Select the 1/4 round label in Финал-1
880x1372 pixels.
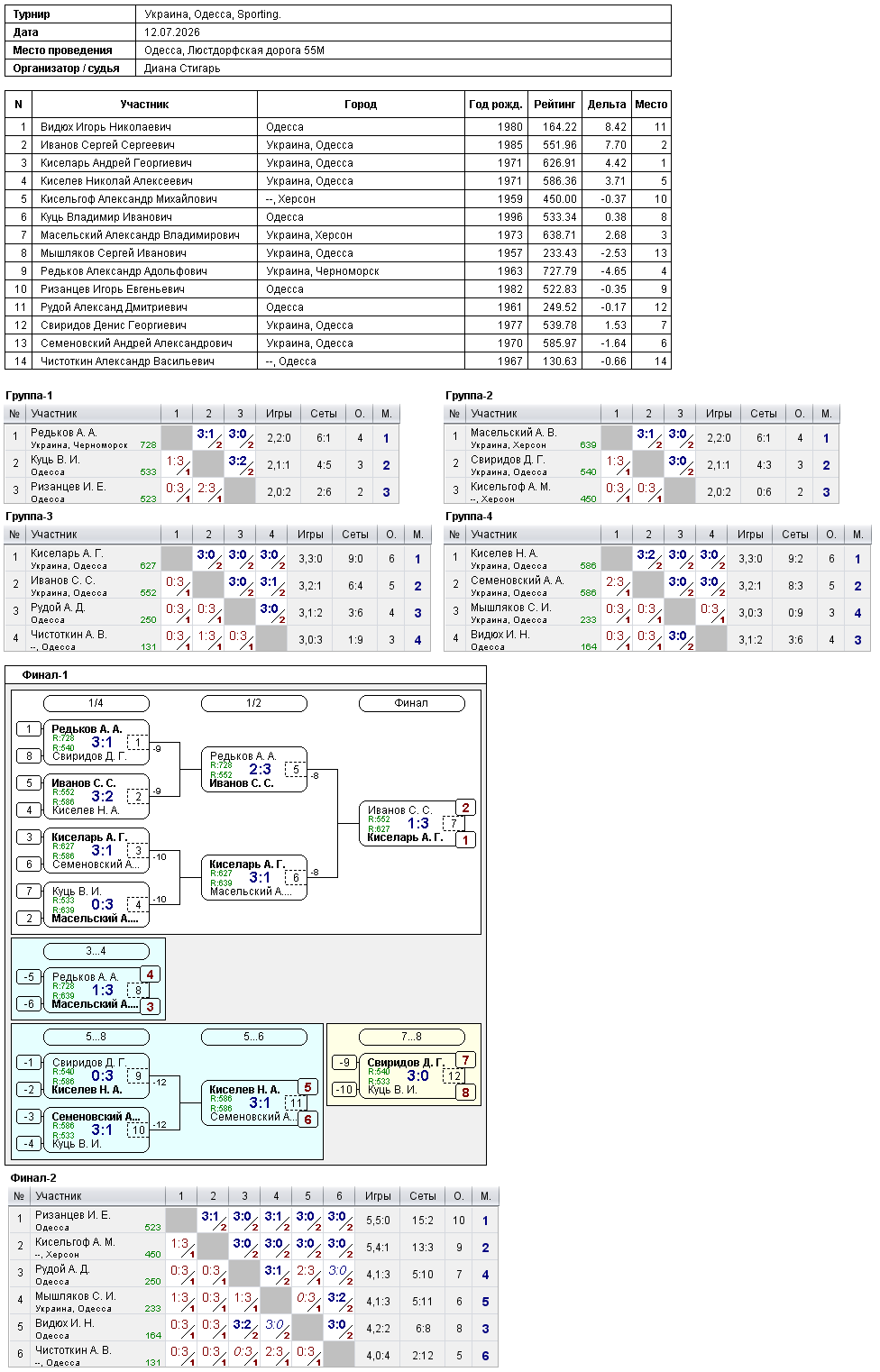pyautogui.click(x=96, y=703)
